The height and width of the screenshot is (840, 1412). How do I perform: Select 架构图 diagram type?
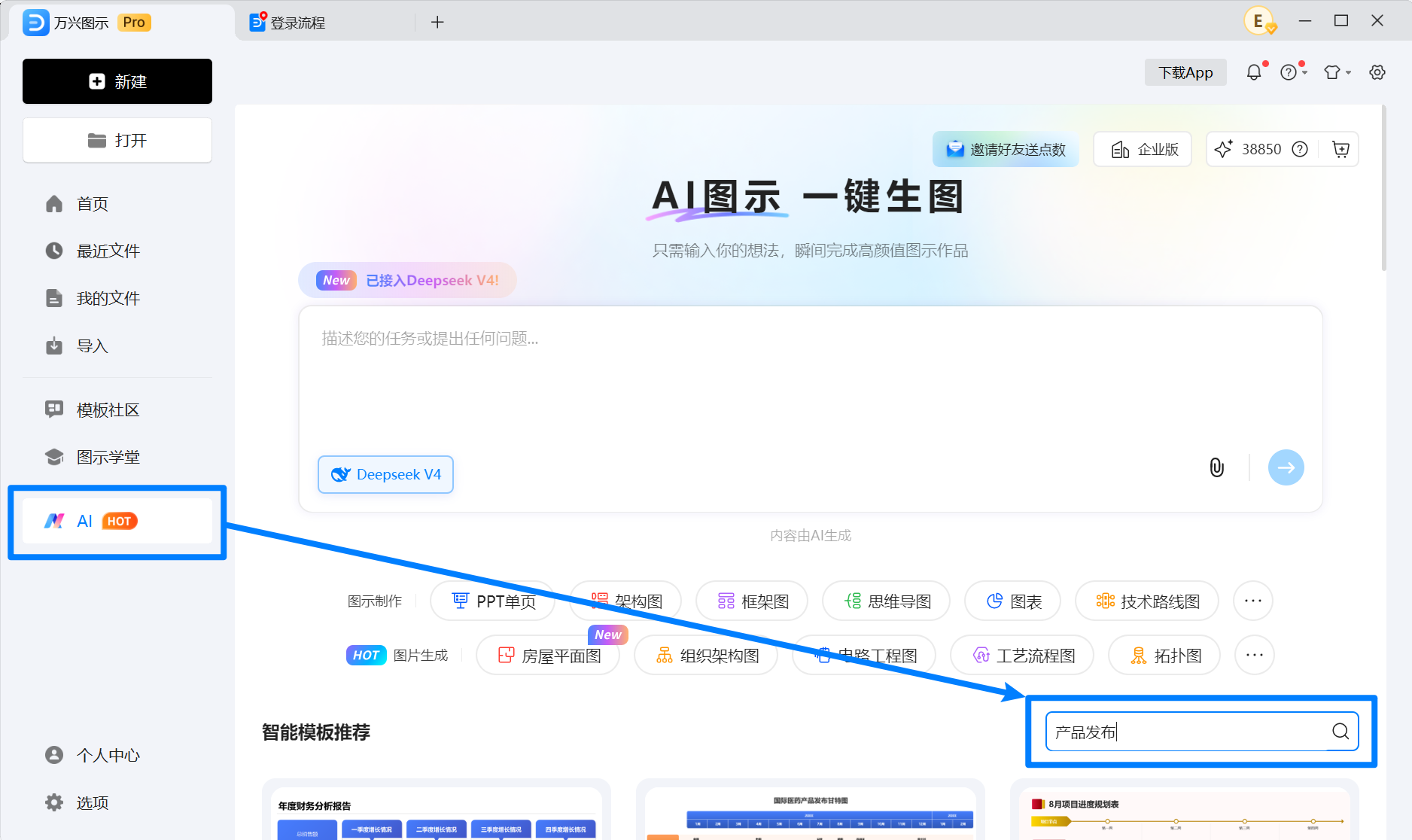click(x=625, y=601)
